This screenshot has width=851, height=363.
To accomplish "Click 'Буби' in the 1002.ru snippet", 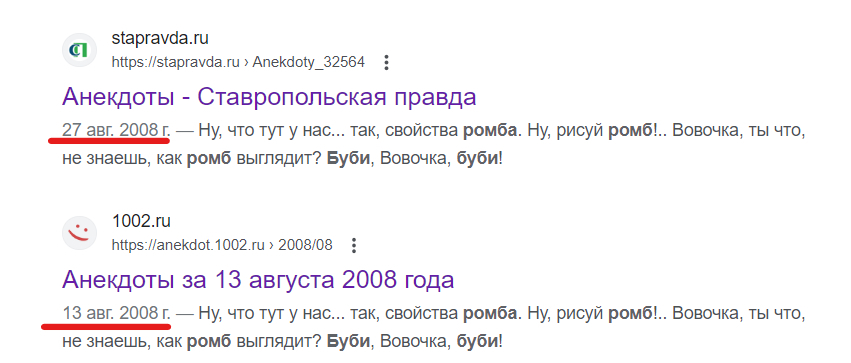I will (x=348, y=342).
